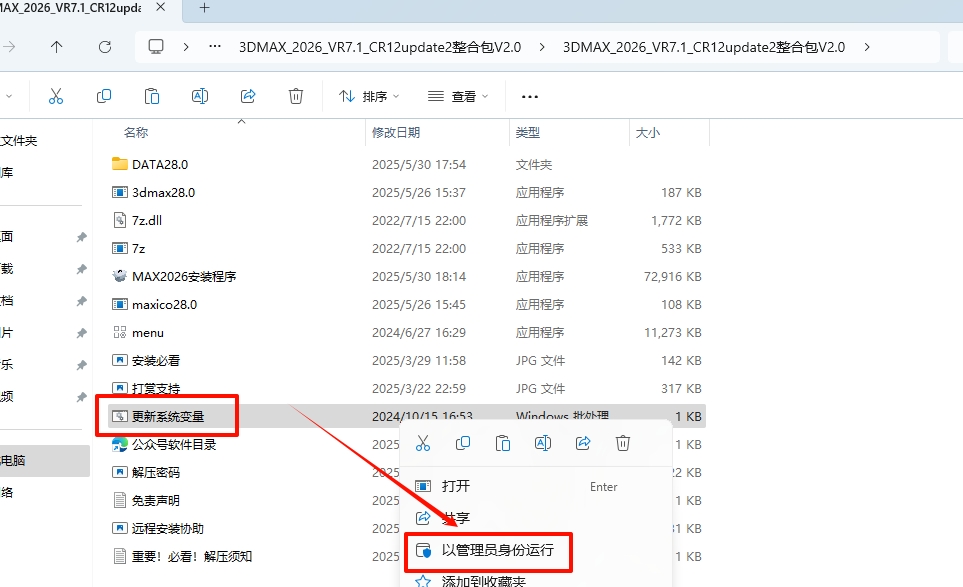Select 打开 in the context menu

[455, 486]
